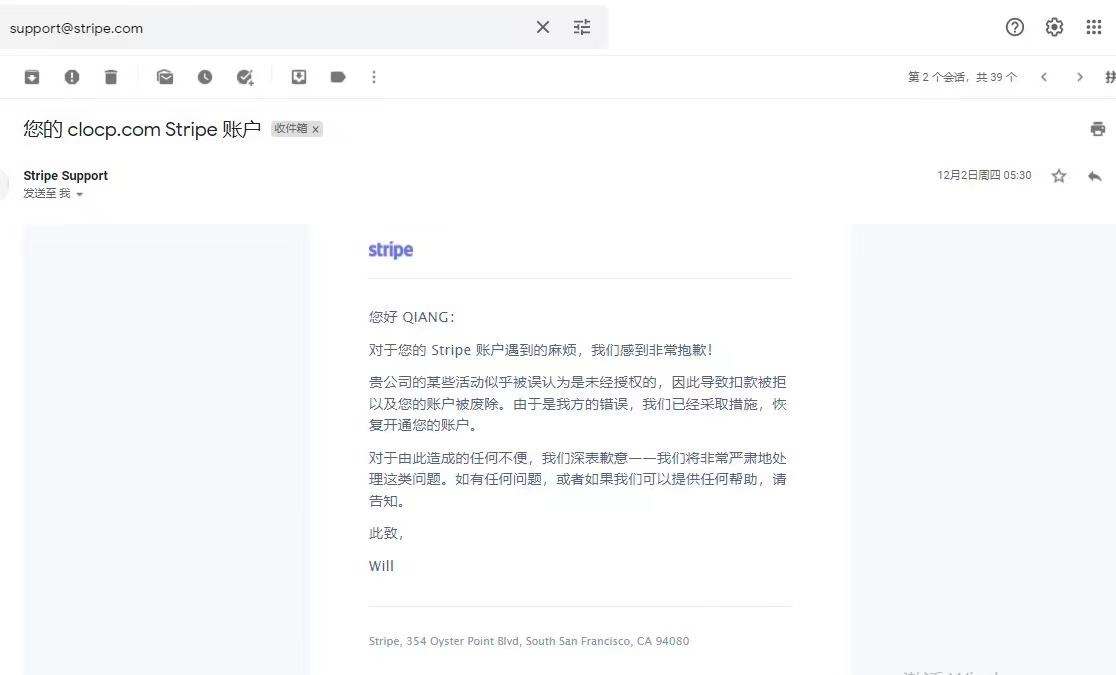Delete the current email

(111, 76)
